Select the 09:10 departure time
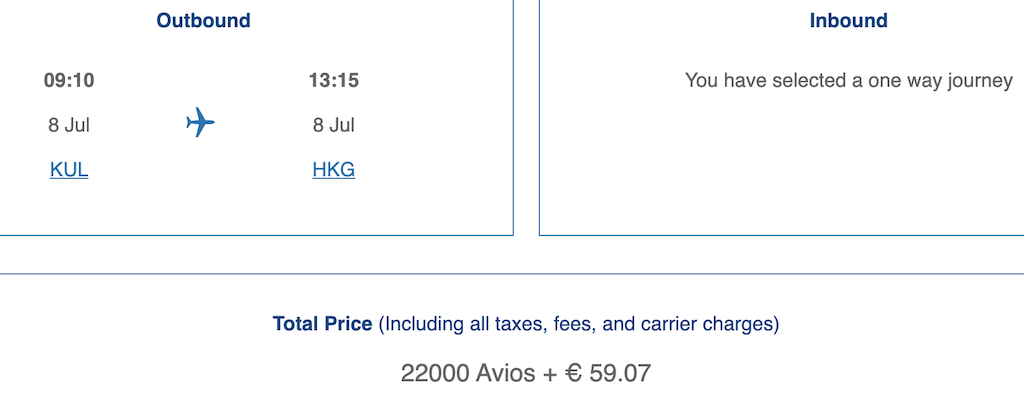This screenshot has height=405, width=1024. pyautogui.click(x=69, y=81)
